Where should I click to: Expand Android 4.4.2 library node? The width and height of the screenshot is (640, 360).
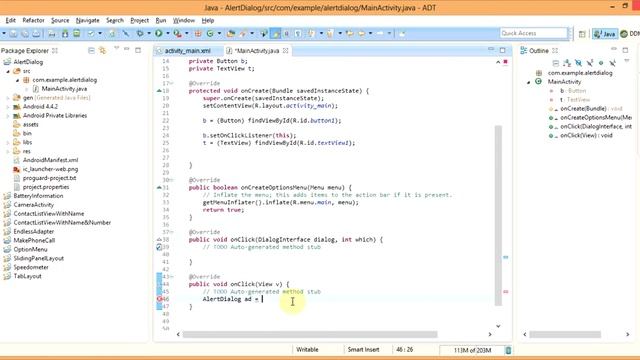(x=8, y=107)
